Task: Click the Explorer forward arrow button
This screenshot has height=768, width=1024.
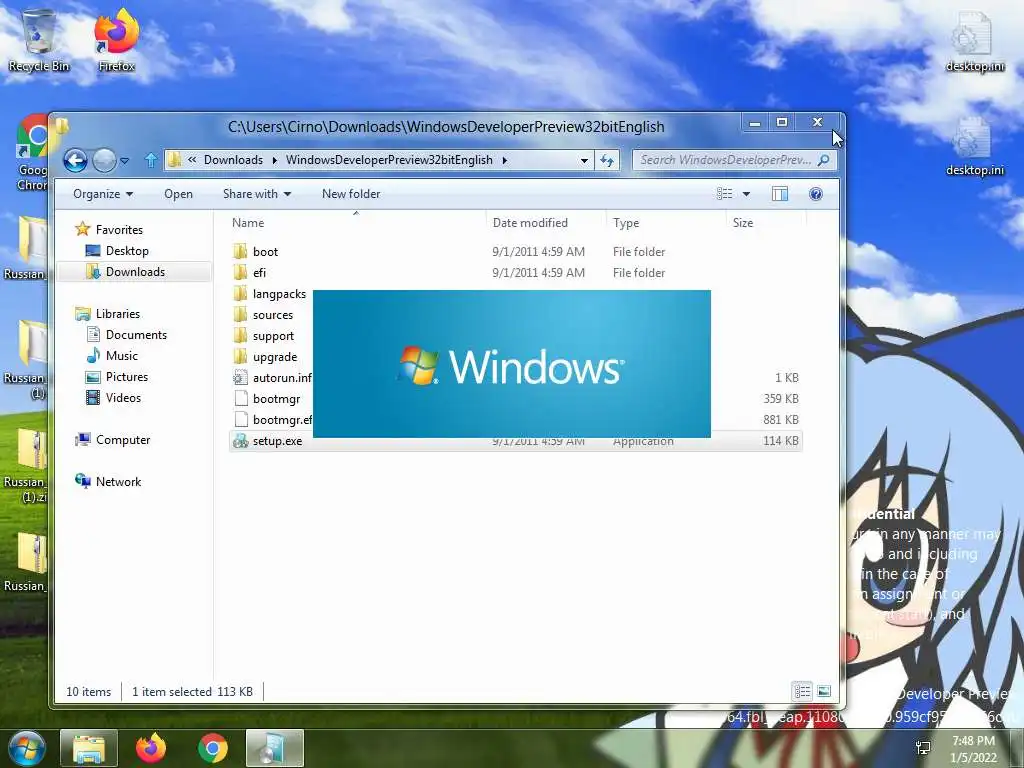Action: pyautogui.click(x=104, y=160)
